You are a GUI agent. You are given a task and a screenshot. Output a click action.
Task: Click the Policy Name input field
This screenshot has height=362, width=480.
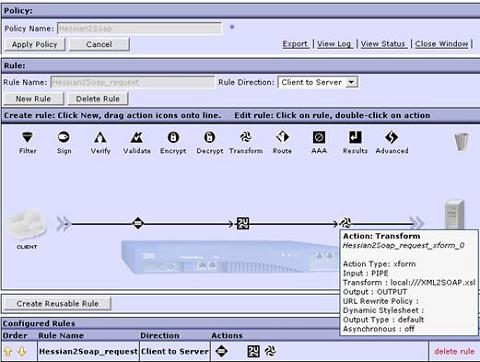coord(139,28)
